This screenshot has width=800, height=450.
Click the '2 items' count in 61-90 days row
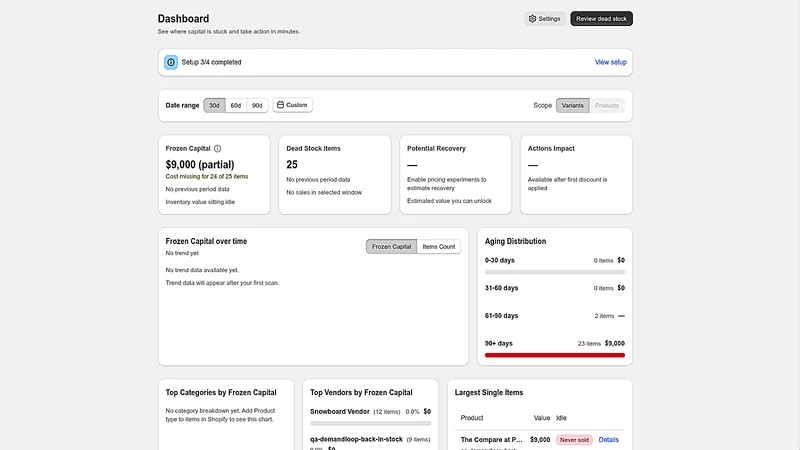[x=604, y=316]
